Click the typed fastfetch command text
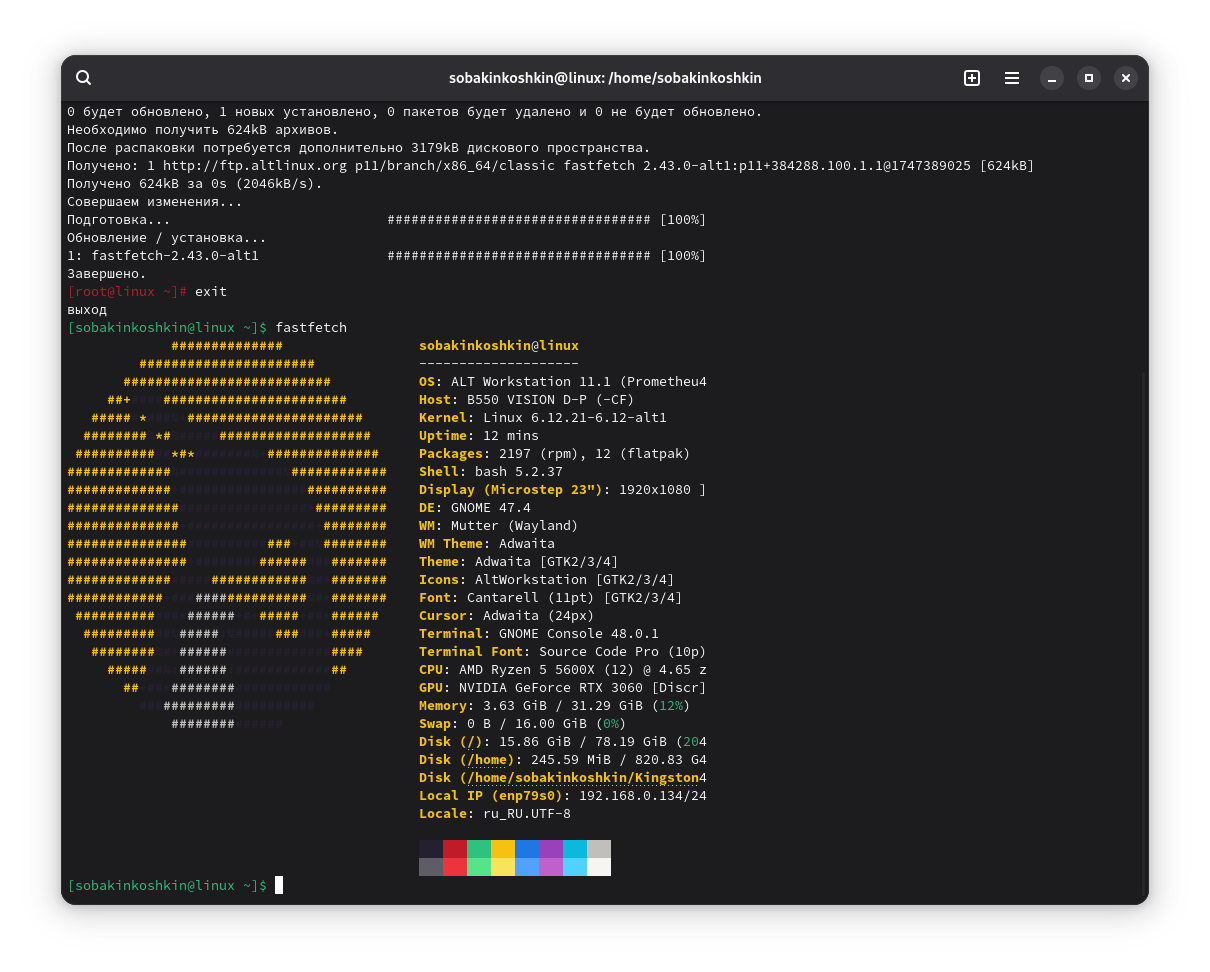This screenshot has width=1210, height=972. tap(311, 328)
